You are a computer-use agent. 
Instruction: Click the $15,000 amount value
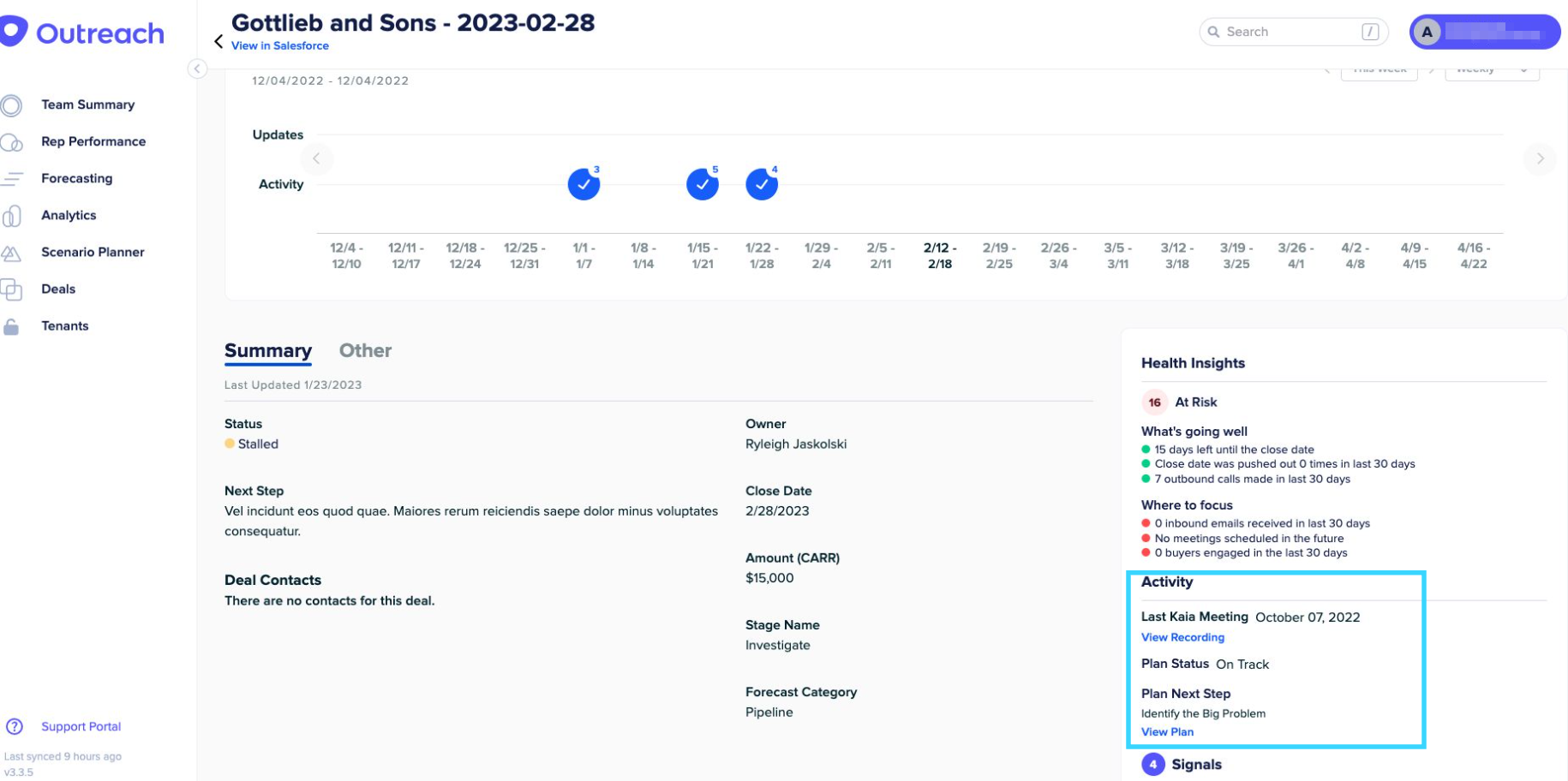[769, 577]
